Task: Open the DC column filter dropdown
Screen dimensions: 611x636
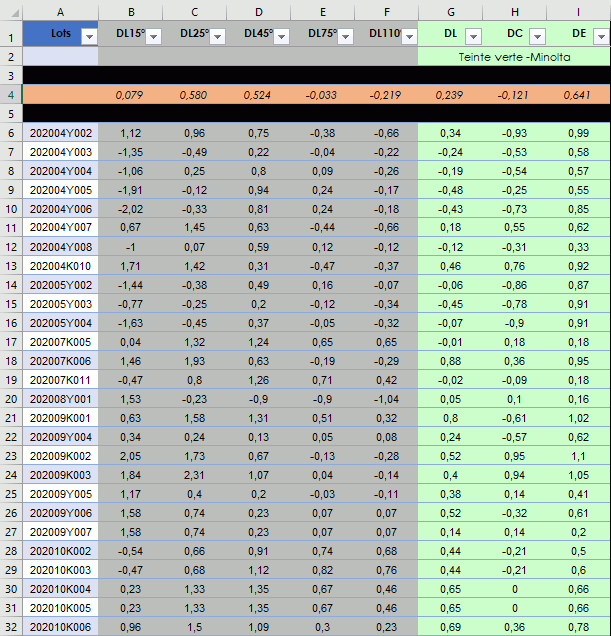Action: 536,36
